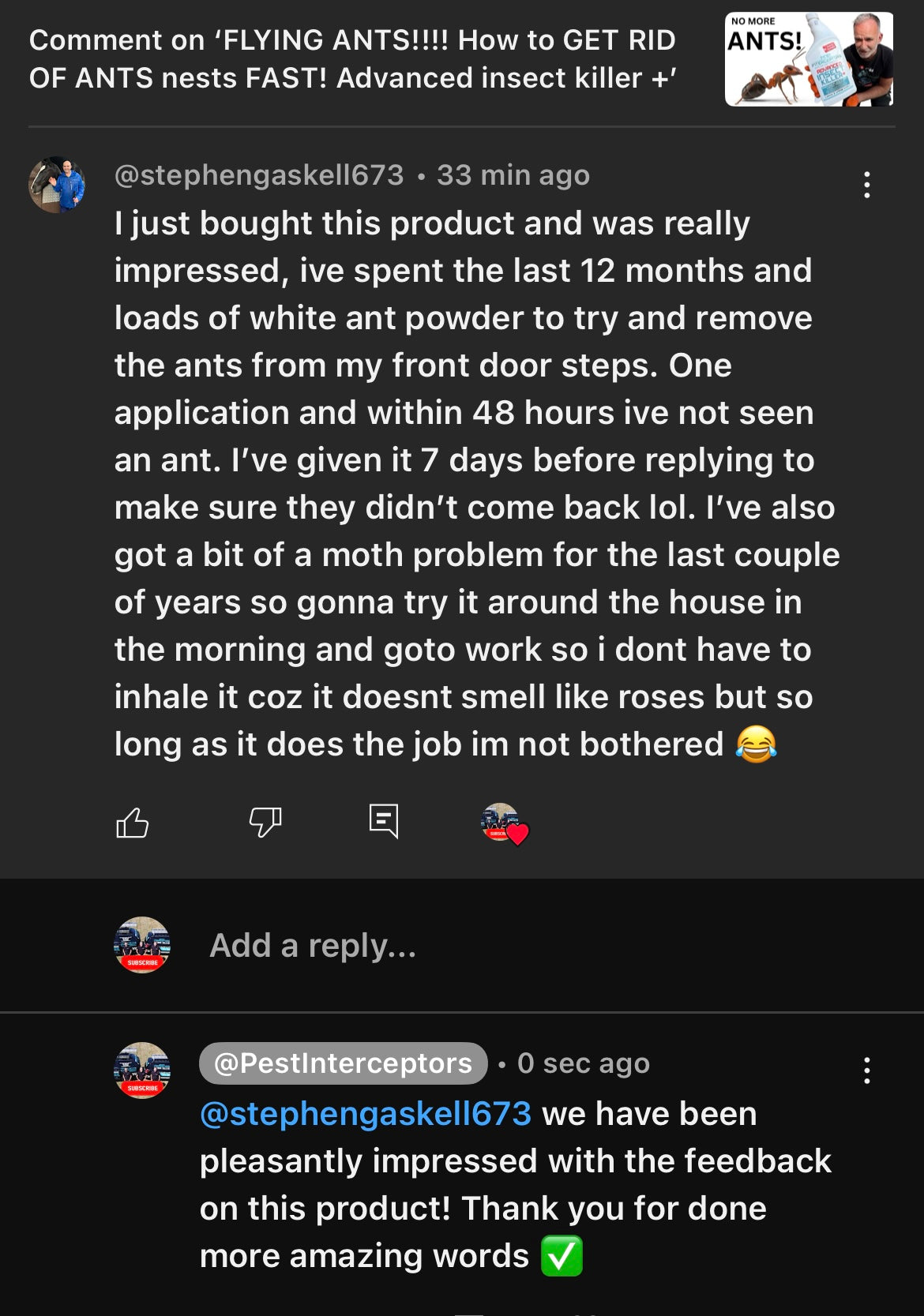Tap the laughing emoji ending the comment
The image size is (924, 1316).
click(756, 744)
